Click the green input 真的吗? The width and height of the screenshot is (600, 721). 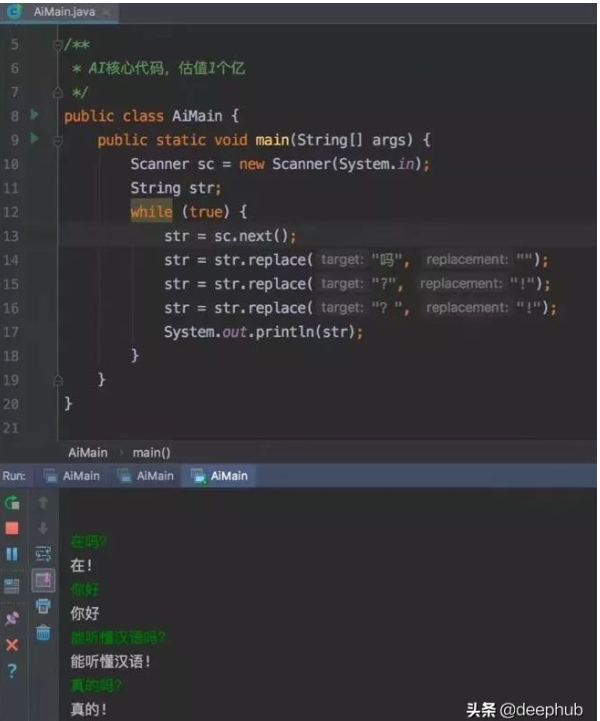[x=96, y=686]
